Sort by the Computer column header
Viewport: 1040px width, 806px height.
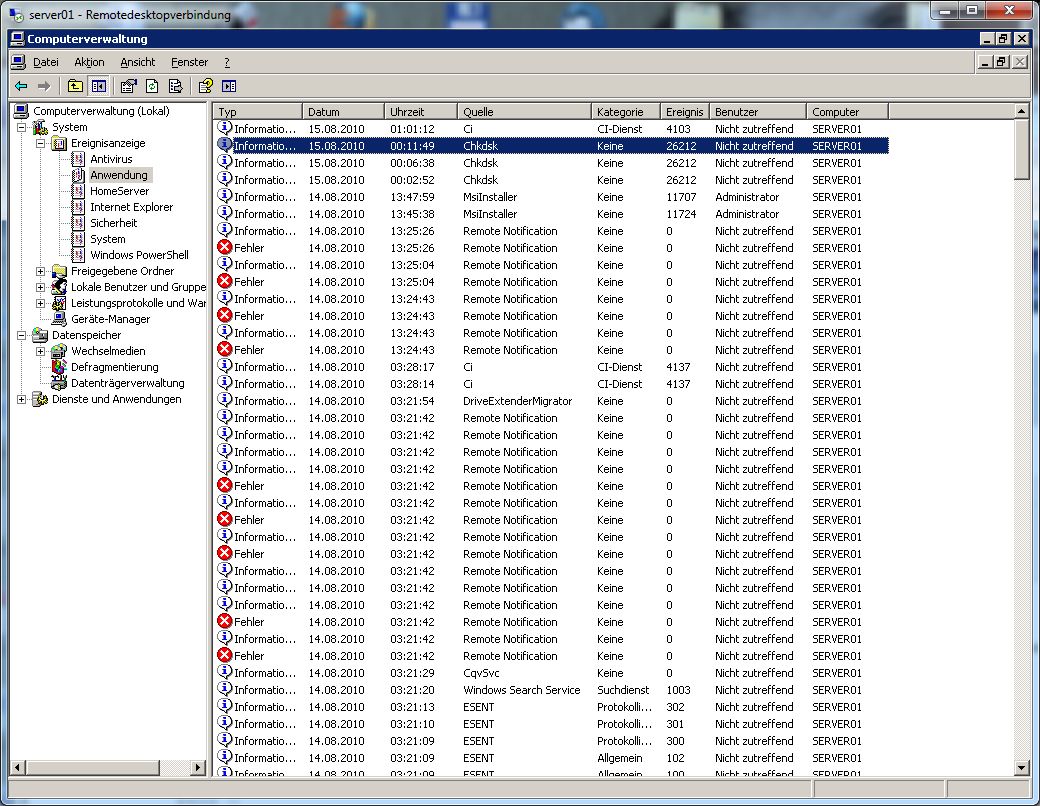[x=848, y=111]
